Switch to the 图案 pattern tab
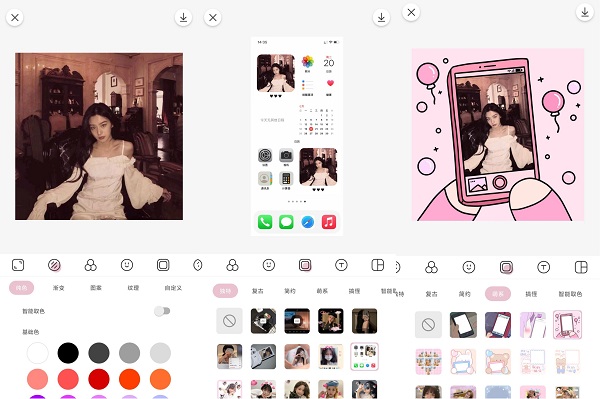Screen dimensions: 600x399 pyautogui.click(x=96, y=288)
